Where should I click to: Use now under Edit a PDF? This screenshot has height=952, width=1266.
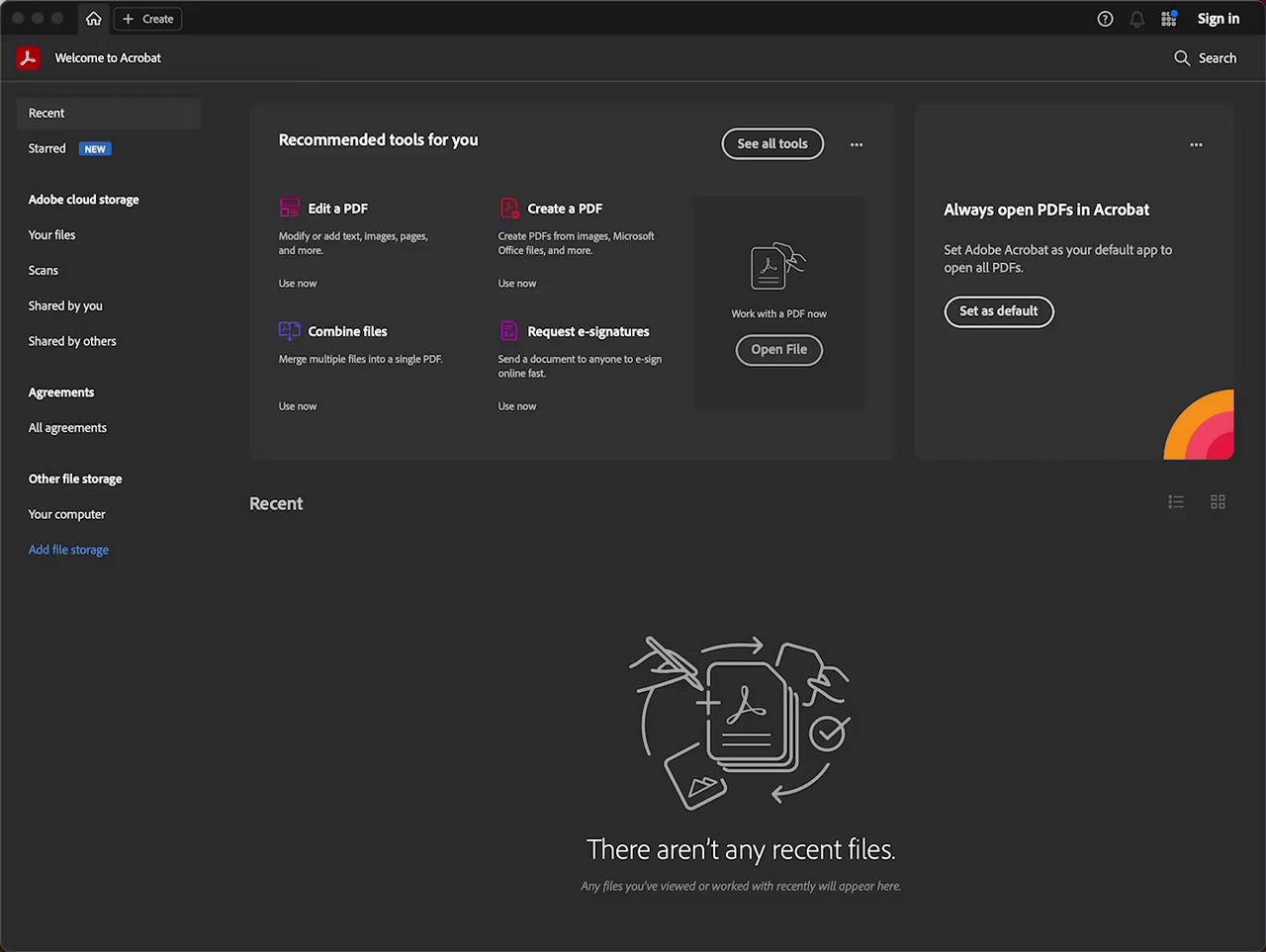coord(298,284)
